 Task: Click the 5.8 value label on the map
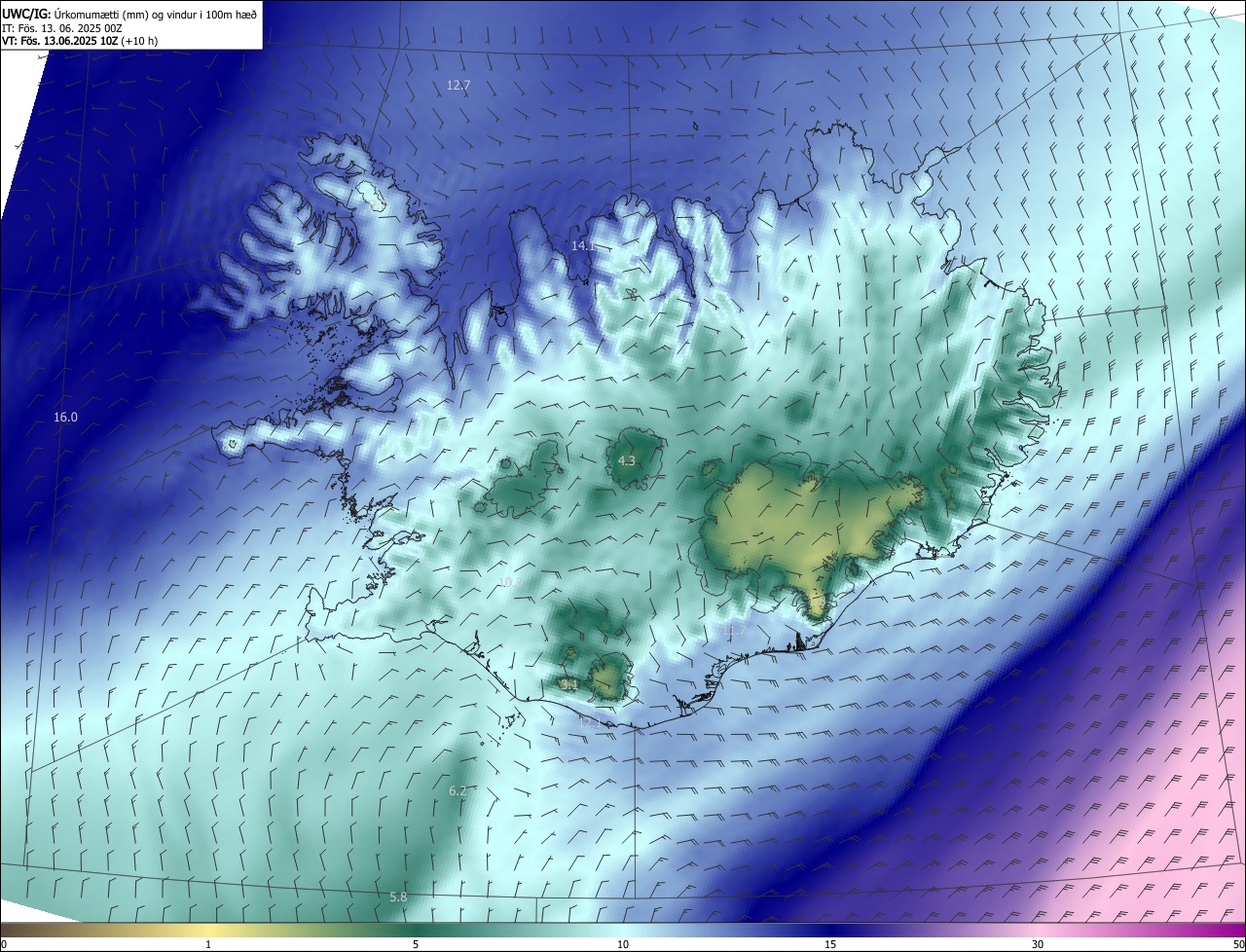(398, 897)
